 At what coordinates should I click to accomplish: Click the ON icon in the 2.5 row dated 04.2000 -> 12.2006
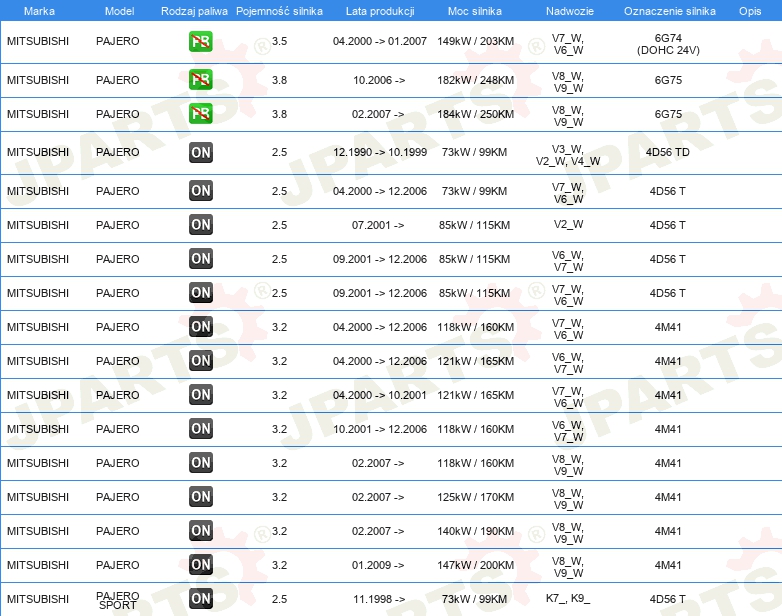pos(201,191)
